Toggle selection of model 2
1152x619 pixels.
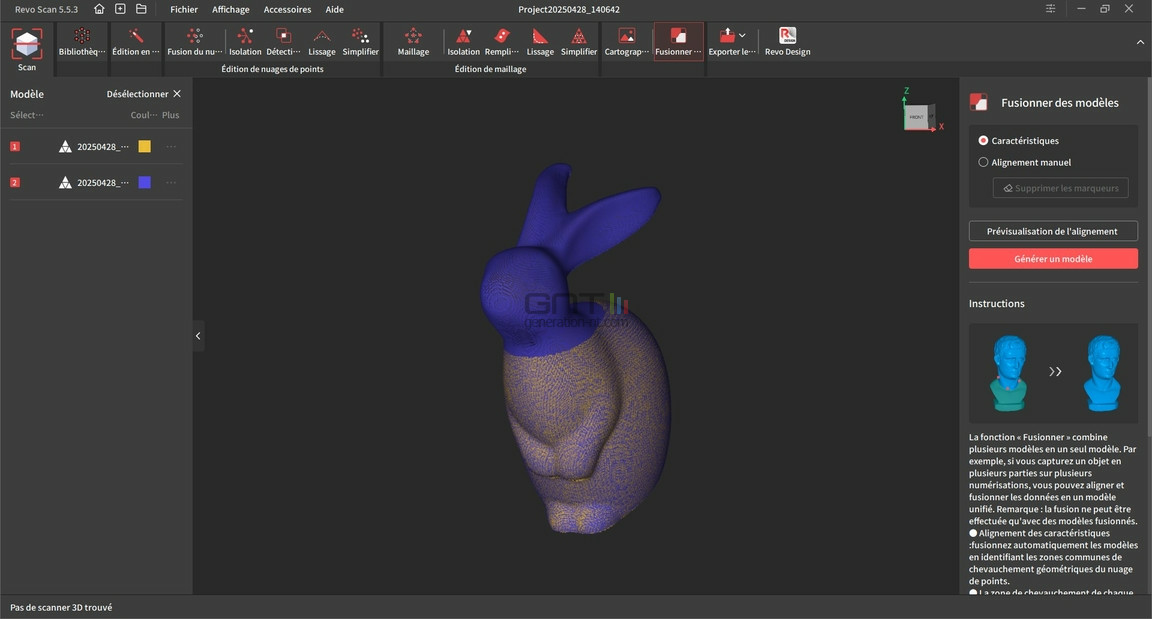[15, 182]
